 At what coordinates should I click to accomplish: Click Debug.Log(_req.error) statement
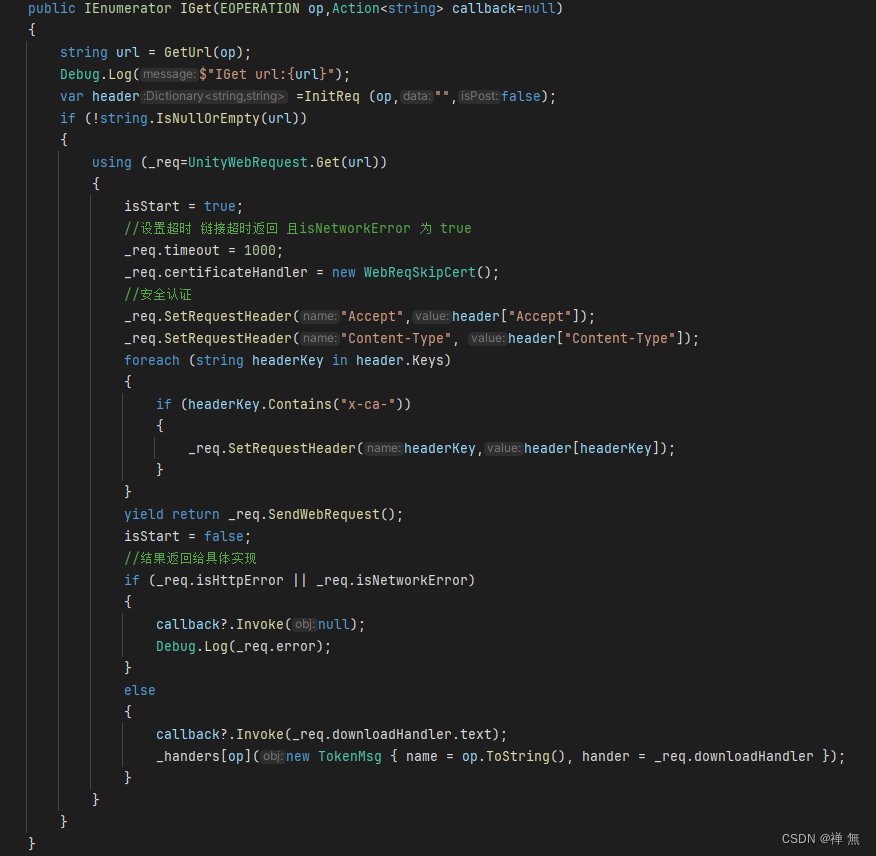[x=244, y=646]
